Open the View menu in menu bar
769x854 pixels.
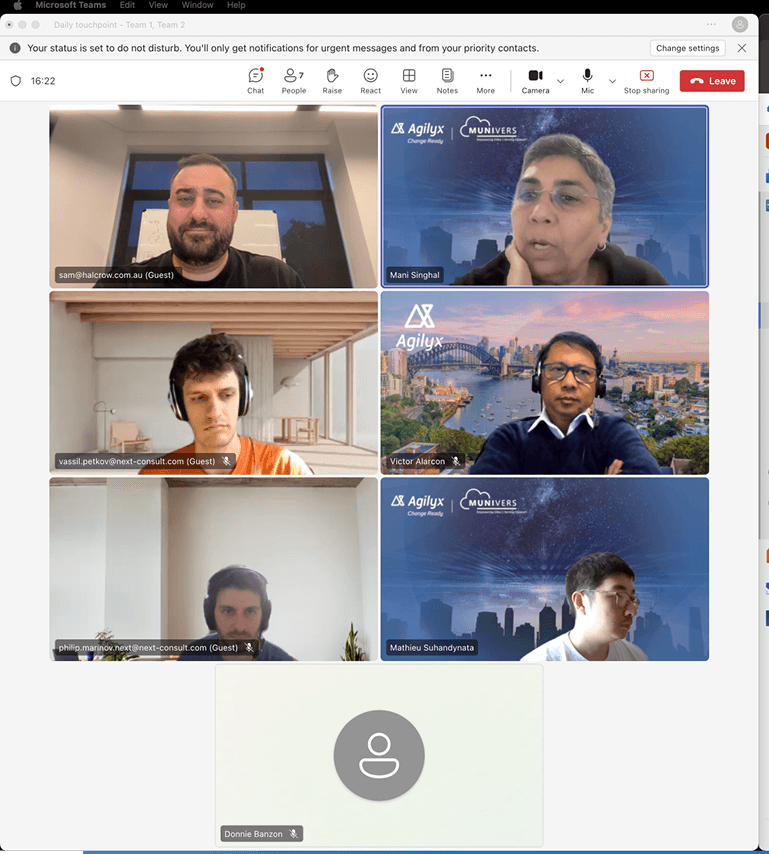pyautogui.click(x=158, y=5)
